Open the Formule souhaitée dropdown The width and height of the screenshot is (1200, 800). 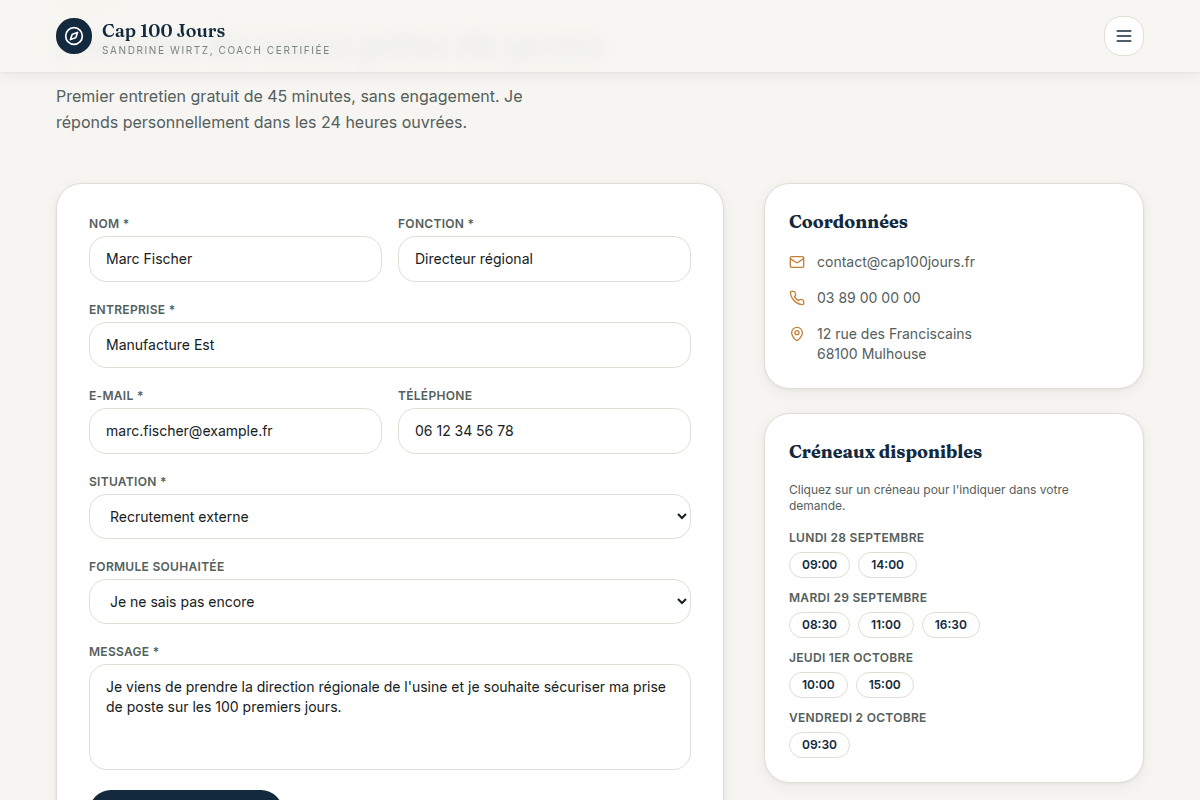click(390, 602)
